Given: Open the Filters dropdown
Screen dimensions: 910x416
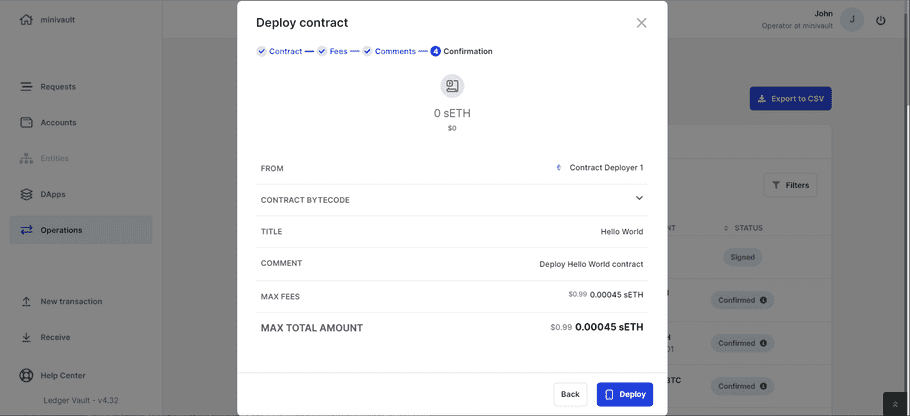Looking at the screenshot, I should click(790, 185).
